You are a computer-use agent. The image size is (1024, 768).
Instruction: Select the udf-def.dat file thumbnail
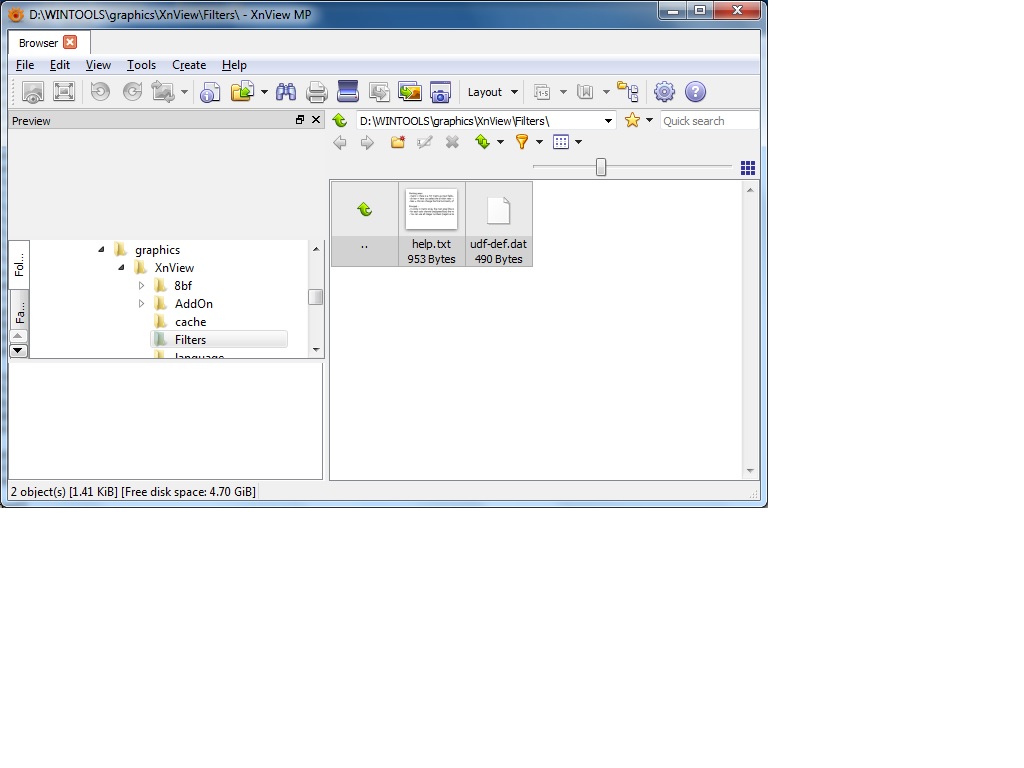coord(499,224)
